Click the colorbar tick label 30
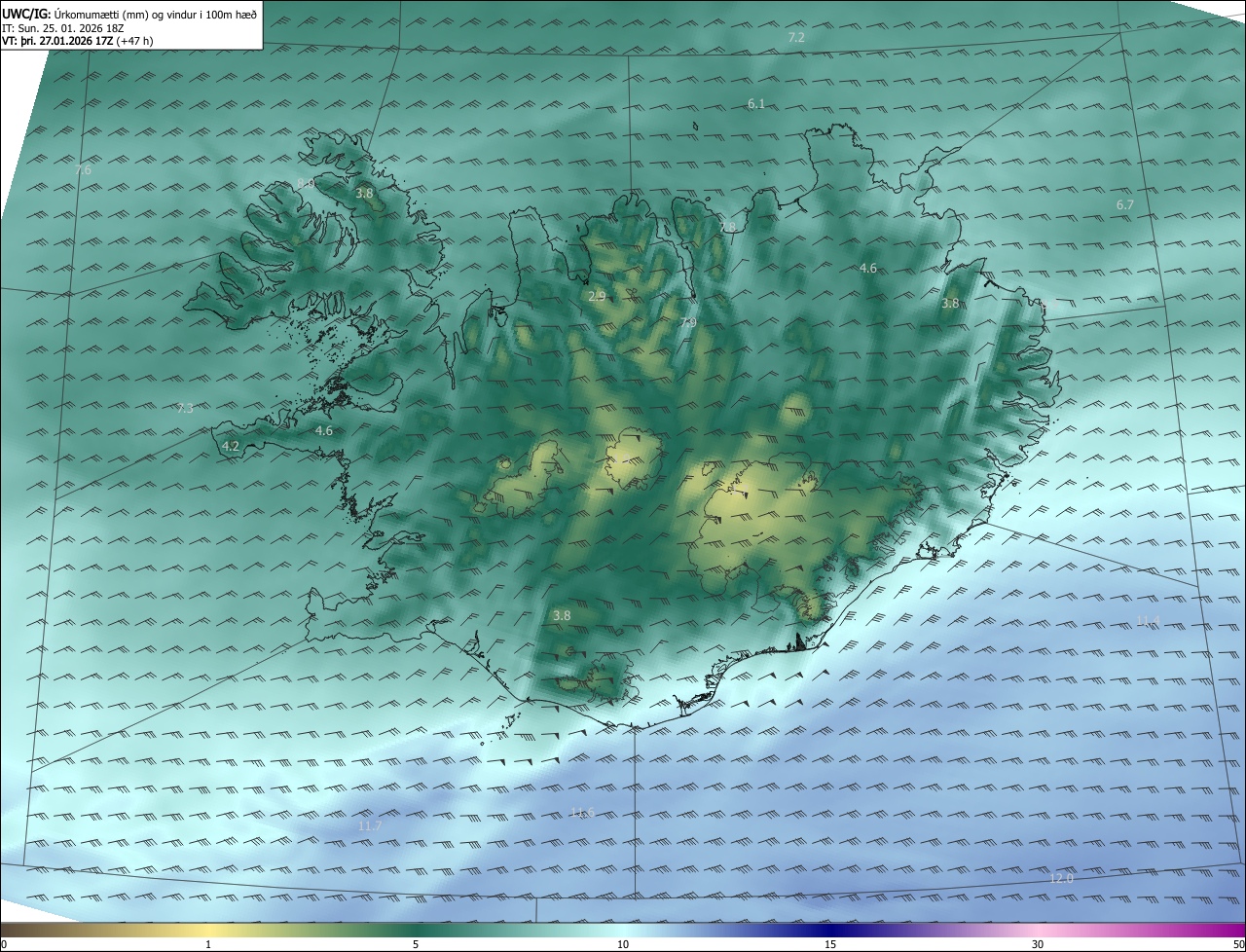 pos(1038,944)
